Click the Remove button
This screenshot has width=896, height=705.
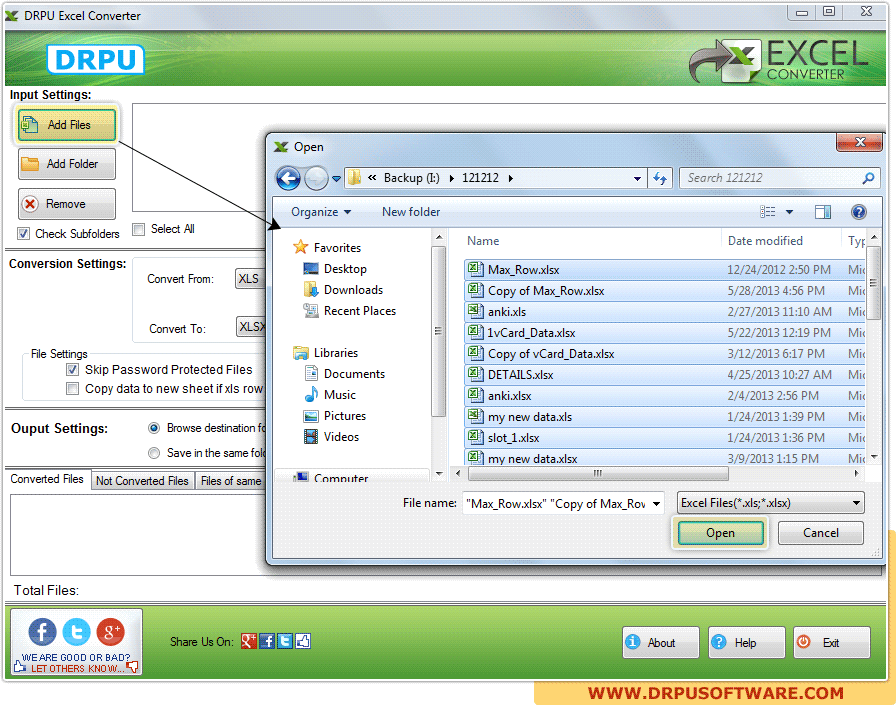(x=67, y=204)
